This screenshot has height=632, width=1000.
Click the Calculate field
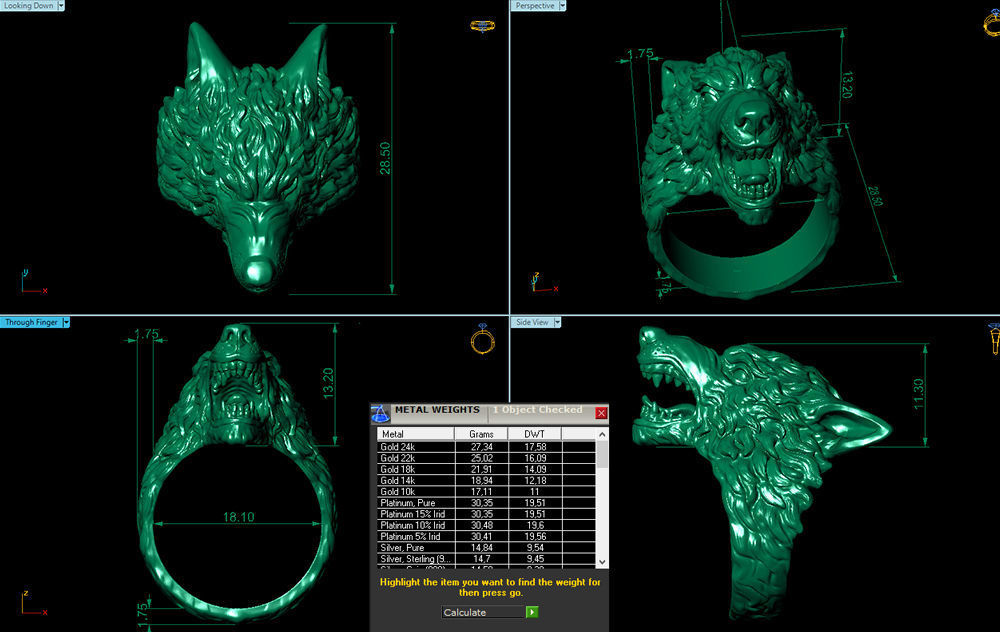(x=483, y=612)
